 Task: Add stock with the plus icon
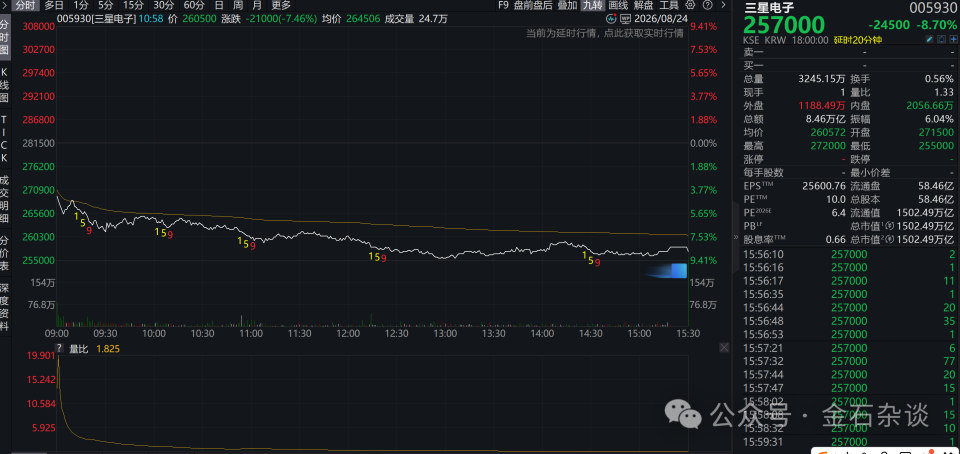tap(953, 40)
